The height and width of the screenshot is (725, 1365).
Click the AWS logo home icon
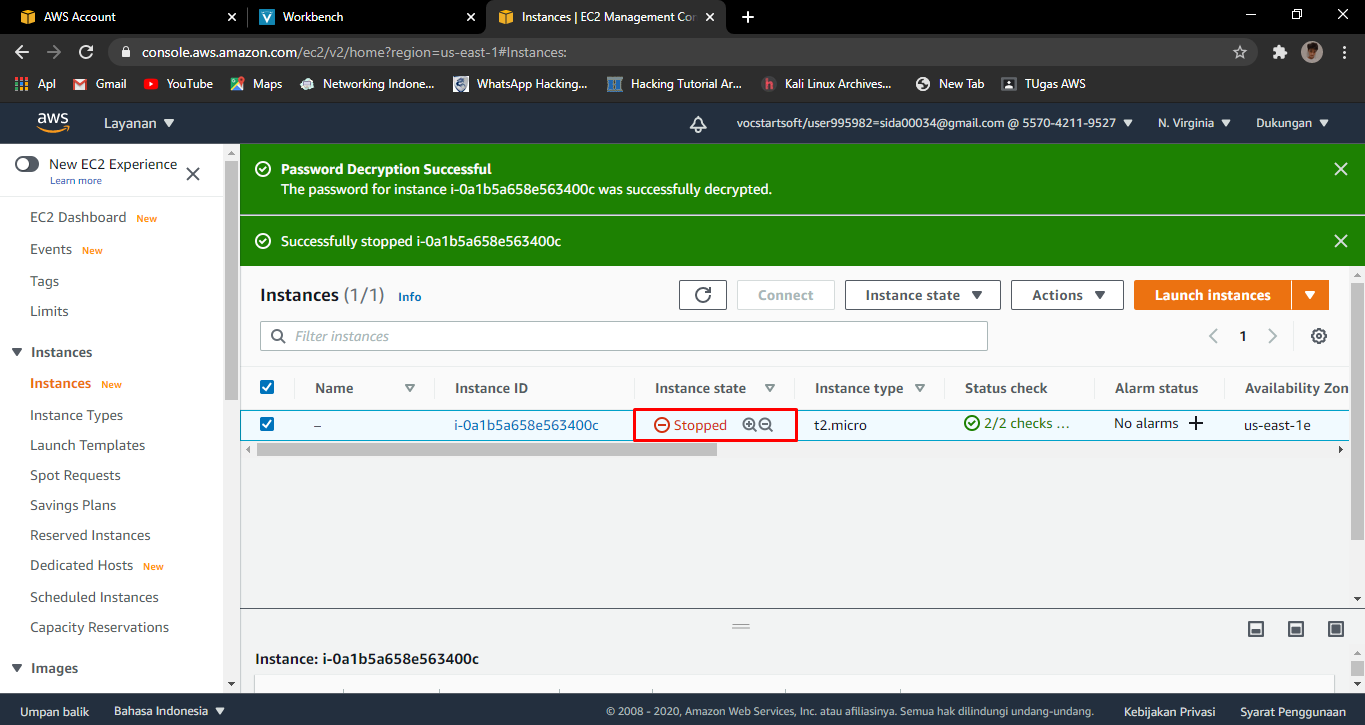click(x=52, y=122)
